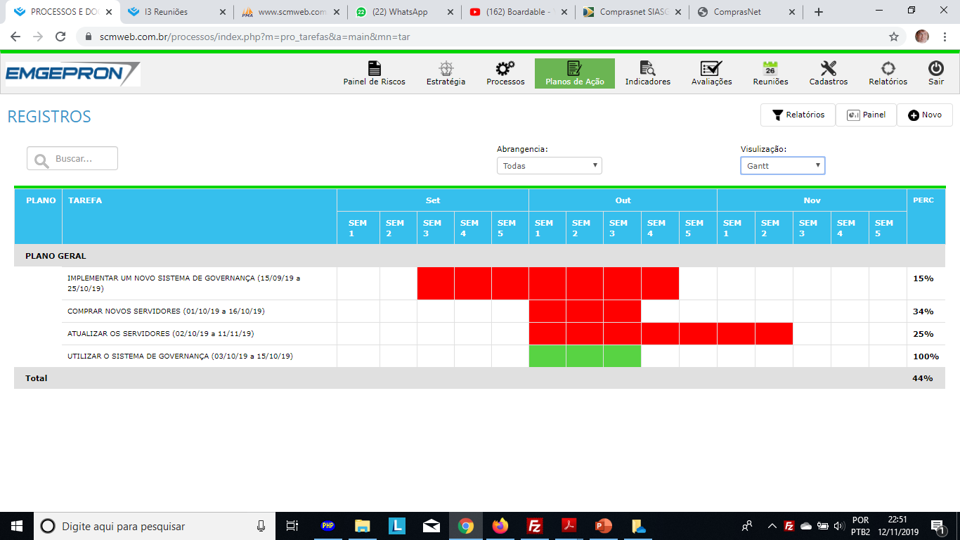Switch to the I3 Reuniões browser tab
Image resolution: width=960 pixels, height=540 pixels.
tap(175, 12)
